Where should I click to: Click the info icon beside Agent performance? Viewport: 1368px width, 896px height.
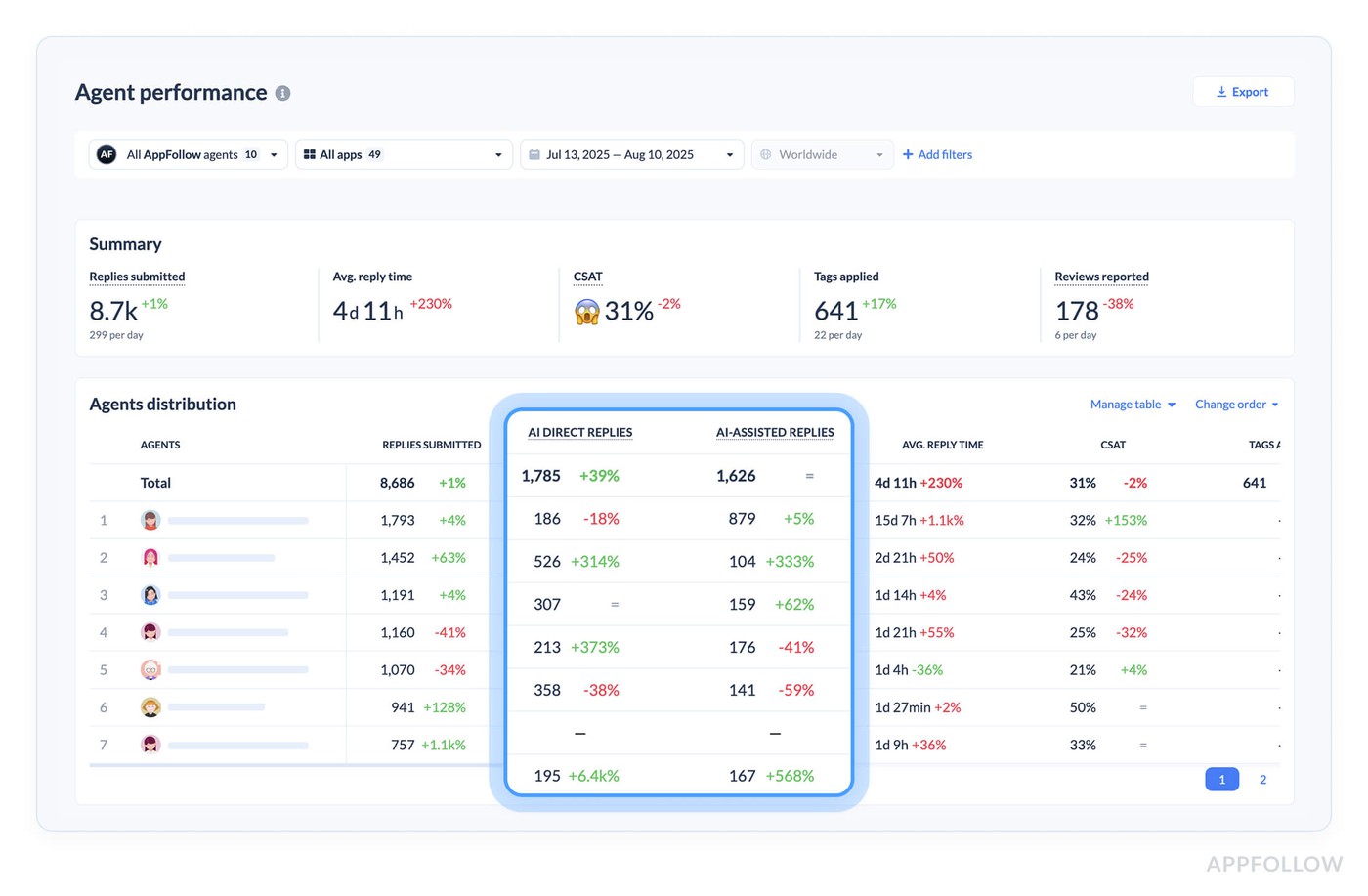(x=282, y=93)
